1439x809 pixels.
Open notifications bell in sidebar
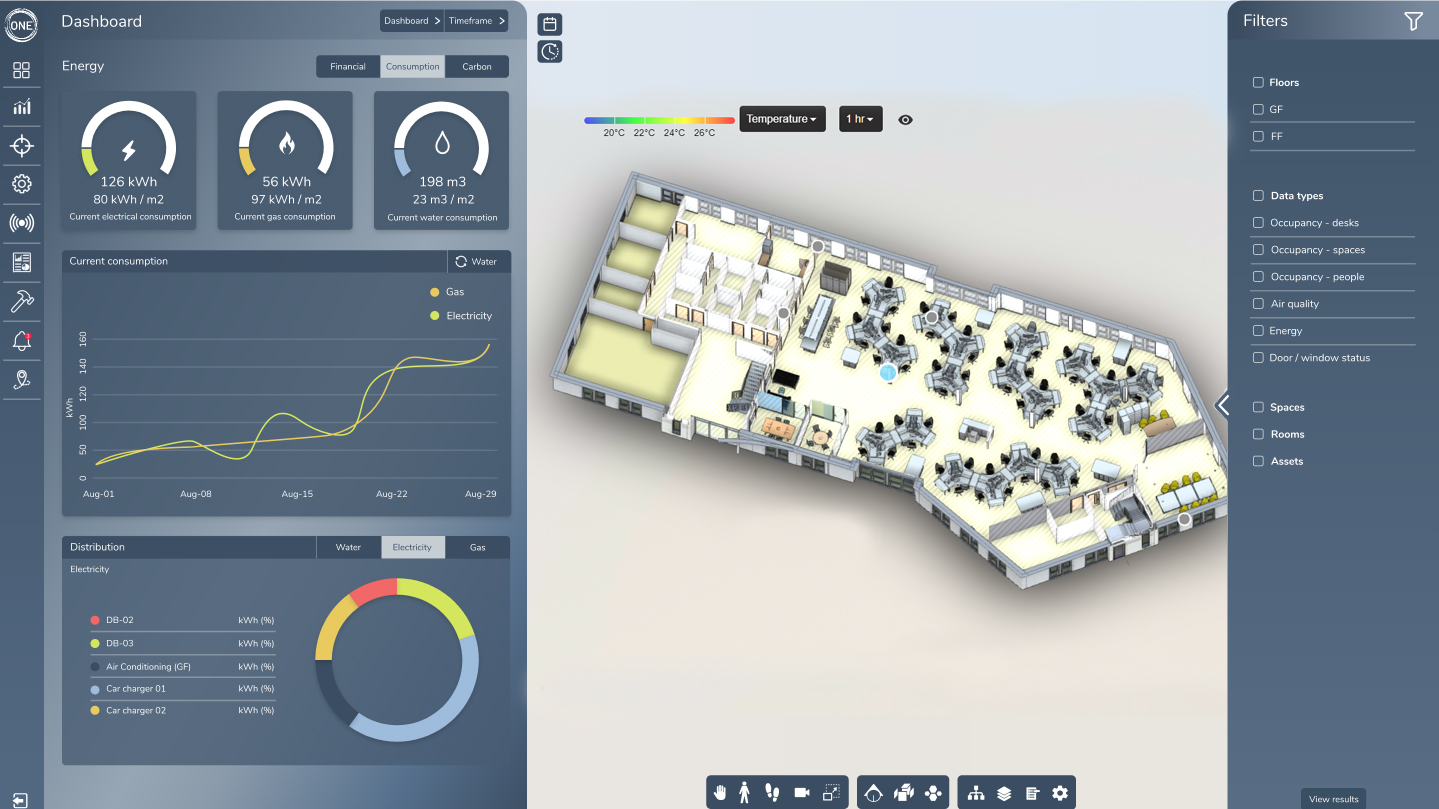click(x=21, y=341)
